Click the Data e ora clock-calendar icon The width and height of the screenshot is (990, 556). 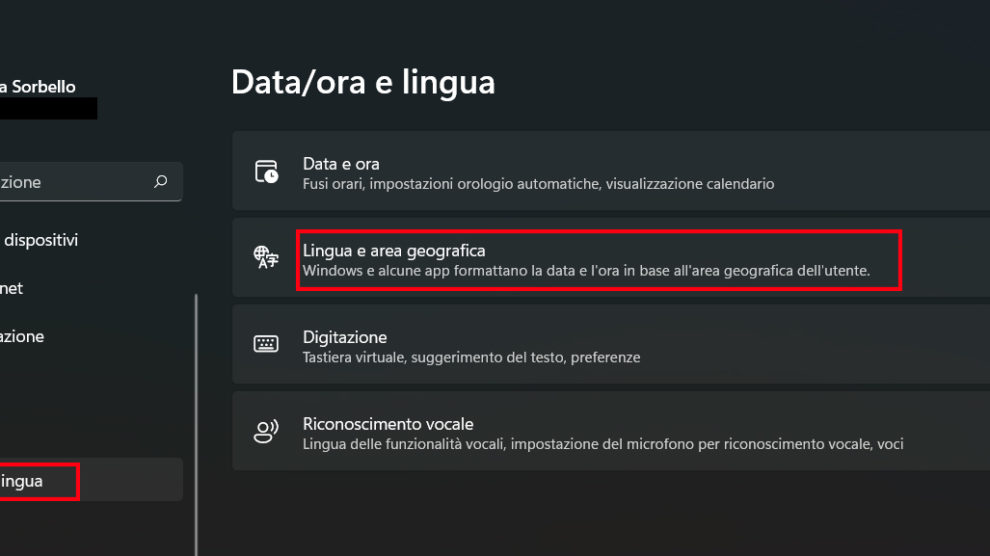pos(266,171)
